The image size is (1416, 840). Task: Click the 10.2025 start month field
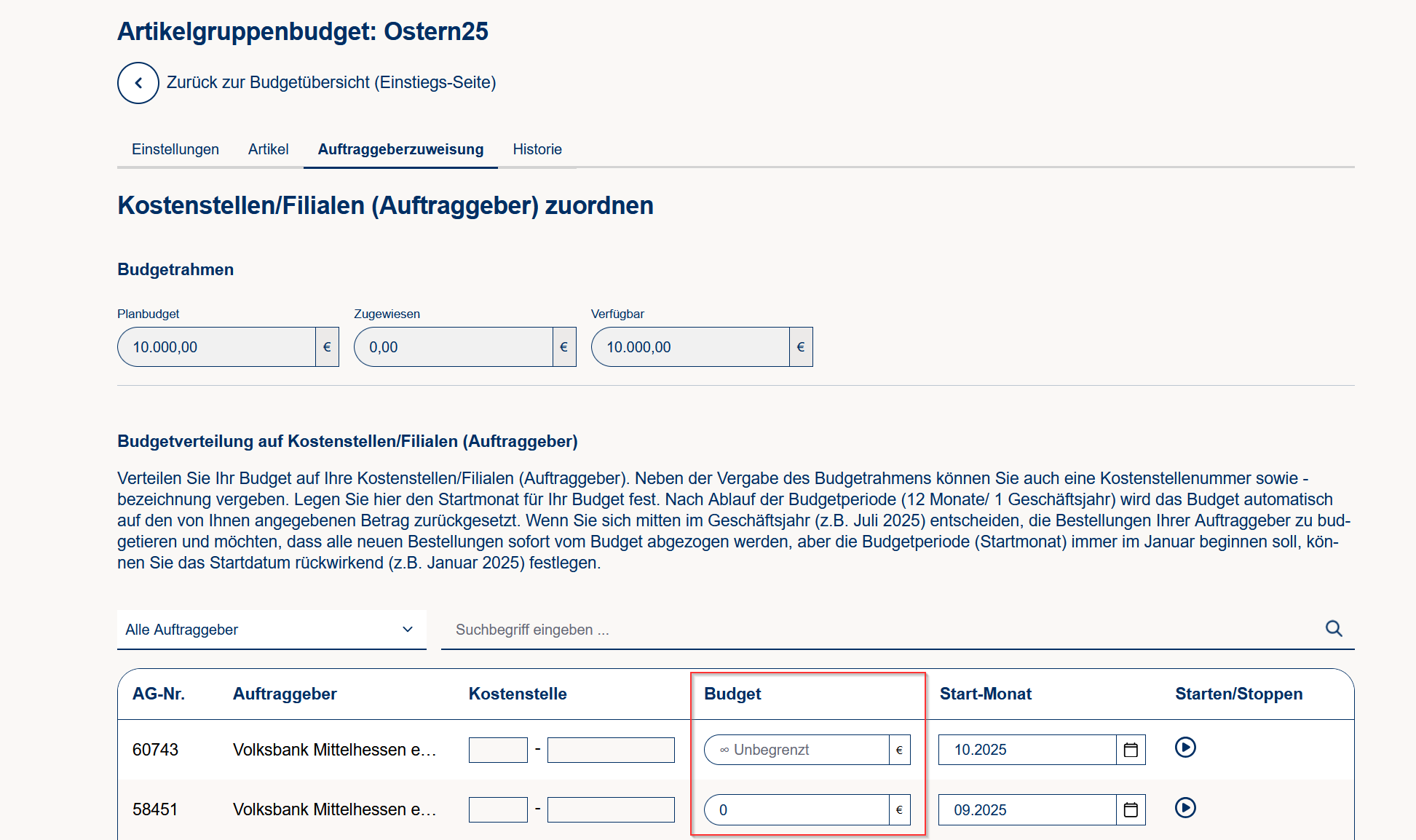pos(1027,750)
